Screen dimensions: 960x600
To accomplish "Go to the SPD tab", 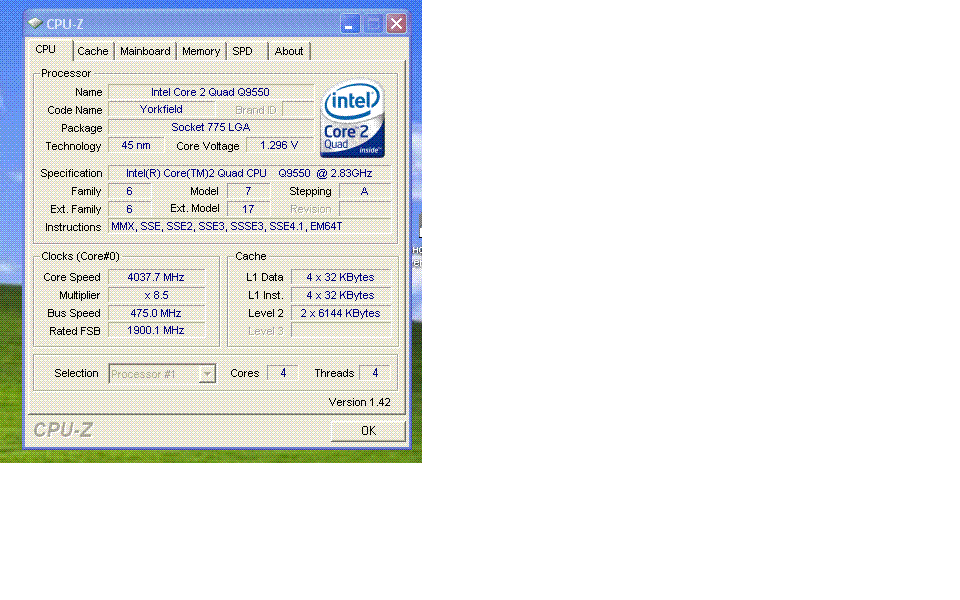I will coord(242,51).
